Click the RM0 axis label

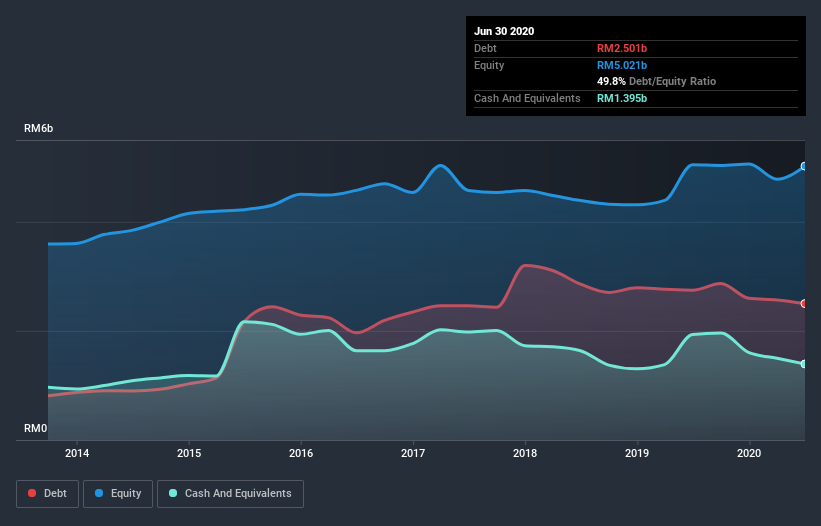click(36, 428)
